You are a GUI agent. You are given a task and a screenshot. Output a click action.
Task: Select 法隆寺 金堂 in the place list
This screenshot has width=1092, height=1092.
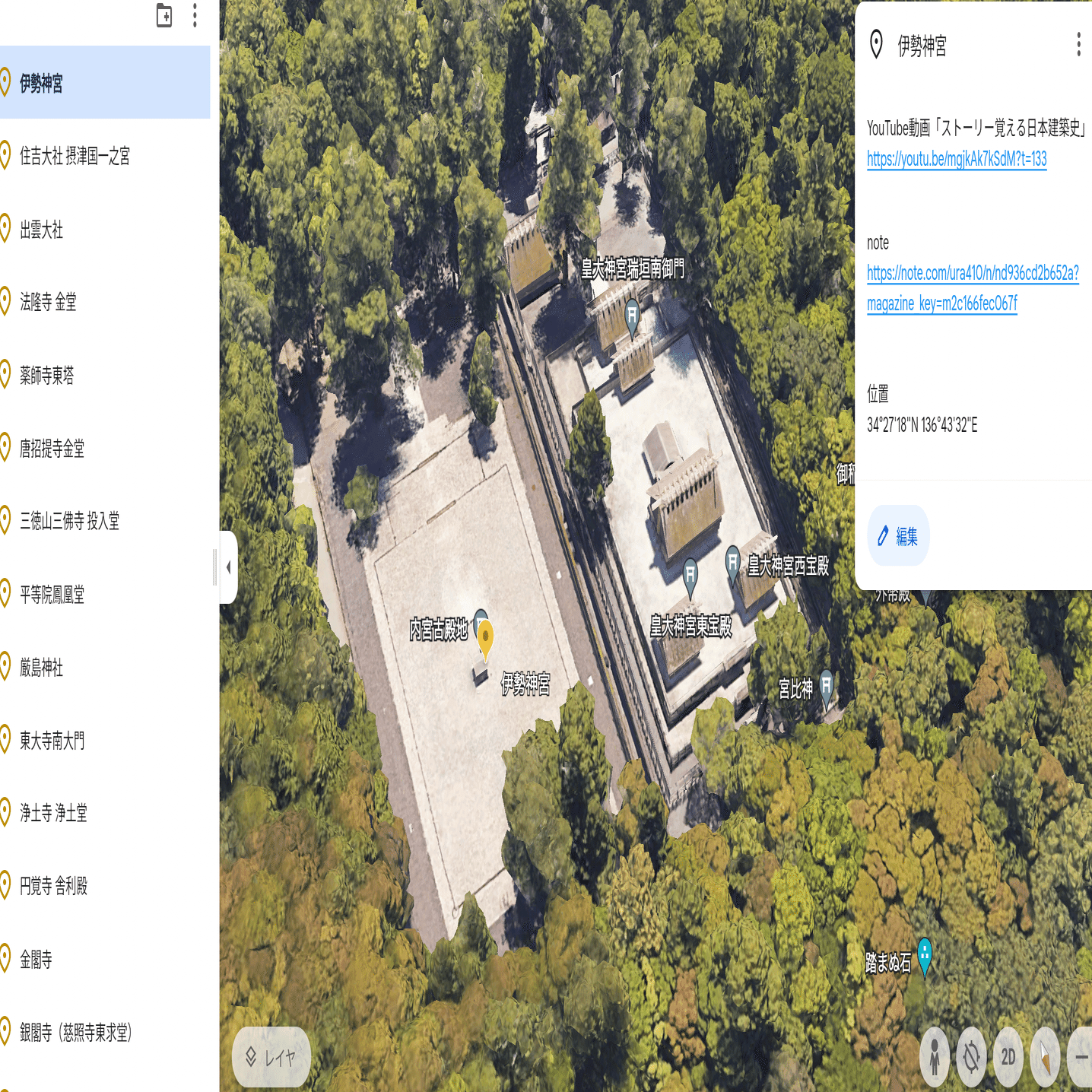pyautogui.click(x=105, y=302)
